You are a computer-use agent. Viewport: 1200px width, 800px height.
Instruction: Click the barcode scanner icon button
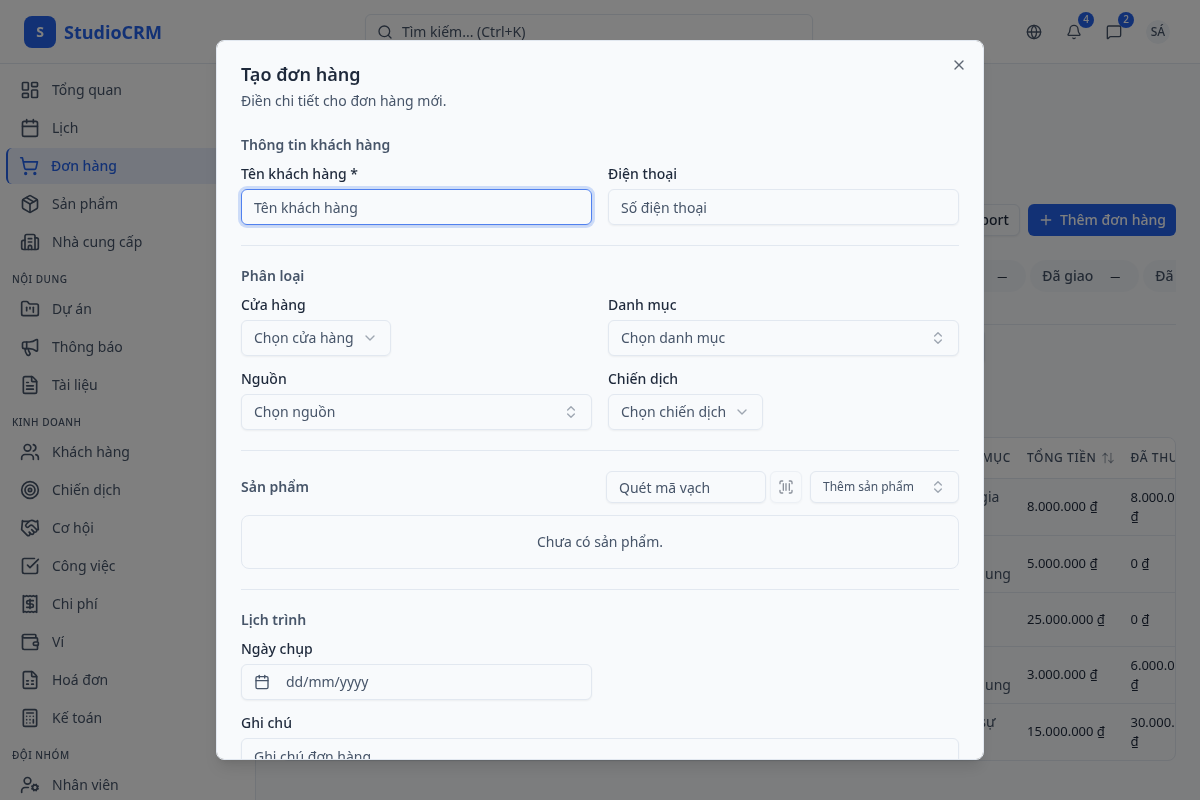[x=786, y=487]
